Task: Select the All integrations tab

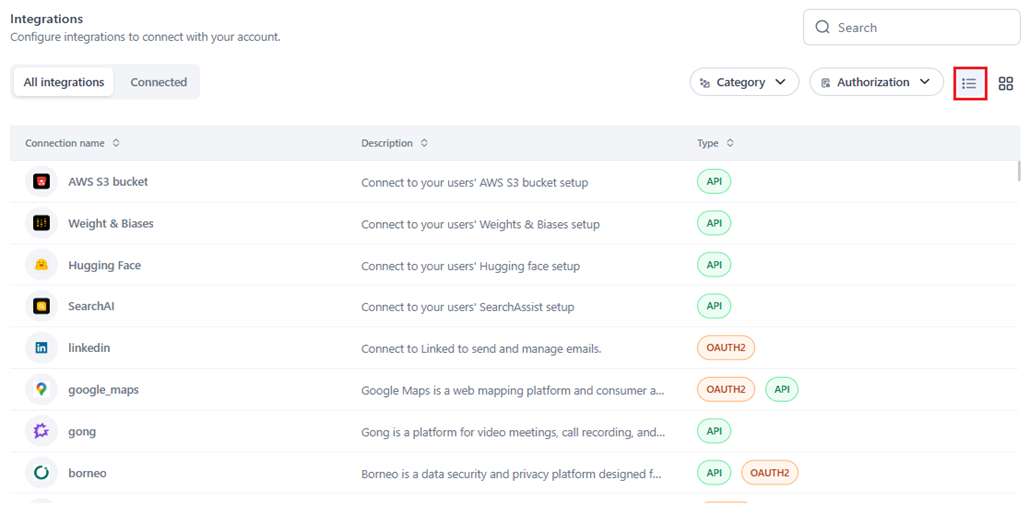Action: 64,82
